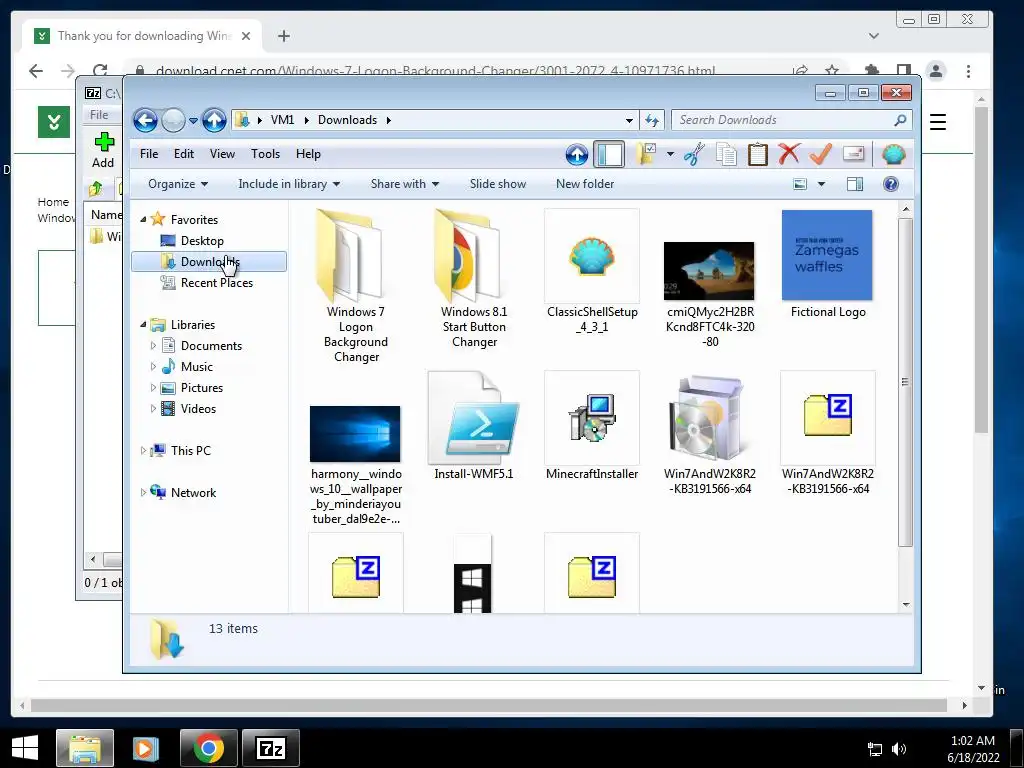
Task: Go back with the explorer Back arrow
Action: [x=145, y=120]
